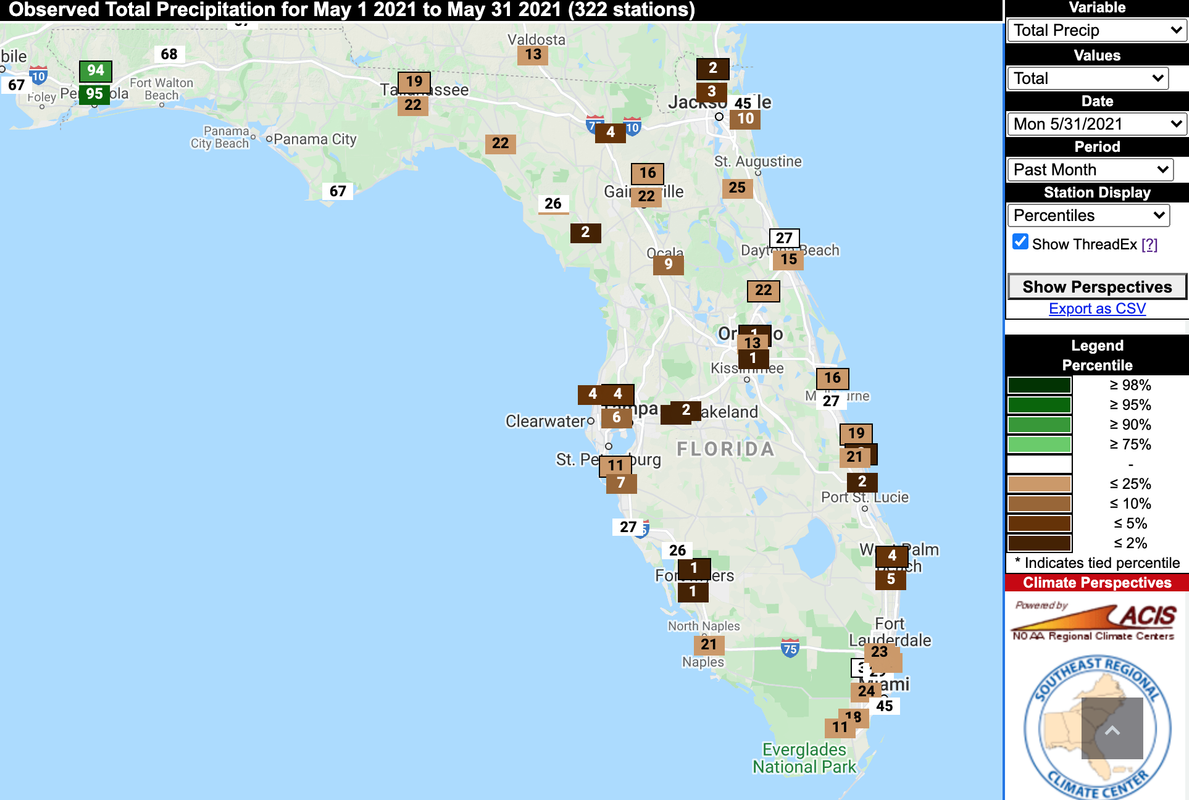
Task: Click the ≥ 75% legend color swatch
Action: click(1040, 444)
